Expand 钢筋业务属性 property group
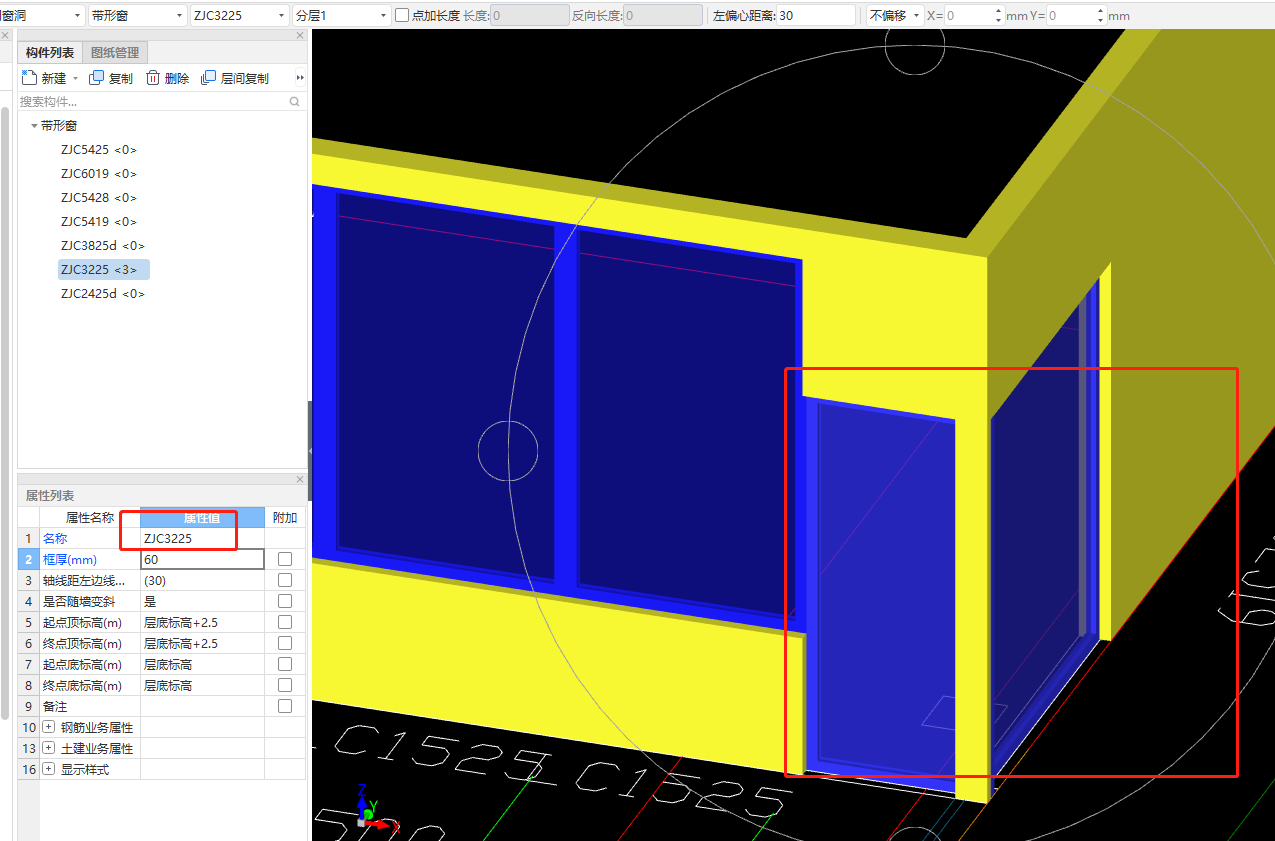Image resolution: width=1275 pixels, height=841 pixels. (x=48, y=727)
